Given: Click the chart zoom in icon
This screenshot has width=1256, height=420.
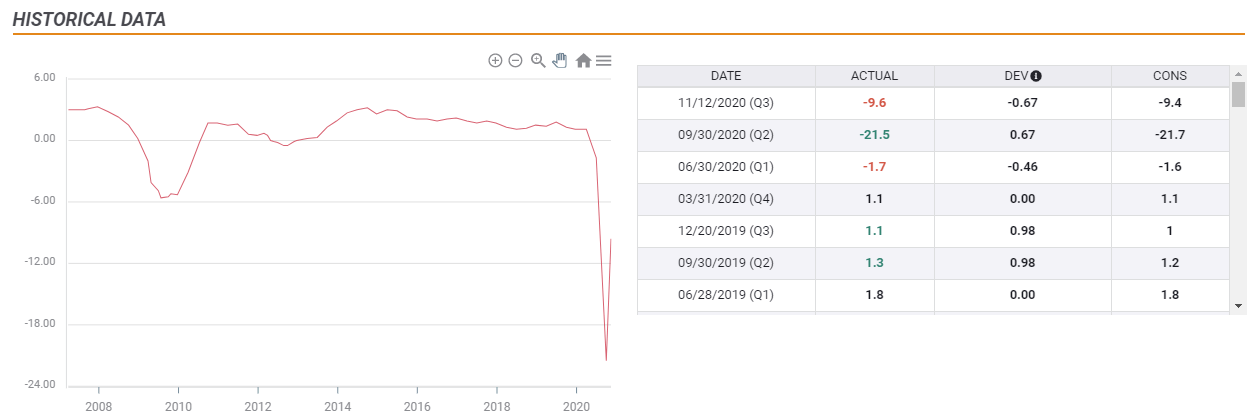Looking at the screenshot, I should [x=495, y=61].
